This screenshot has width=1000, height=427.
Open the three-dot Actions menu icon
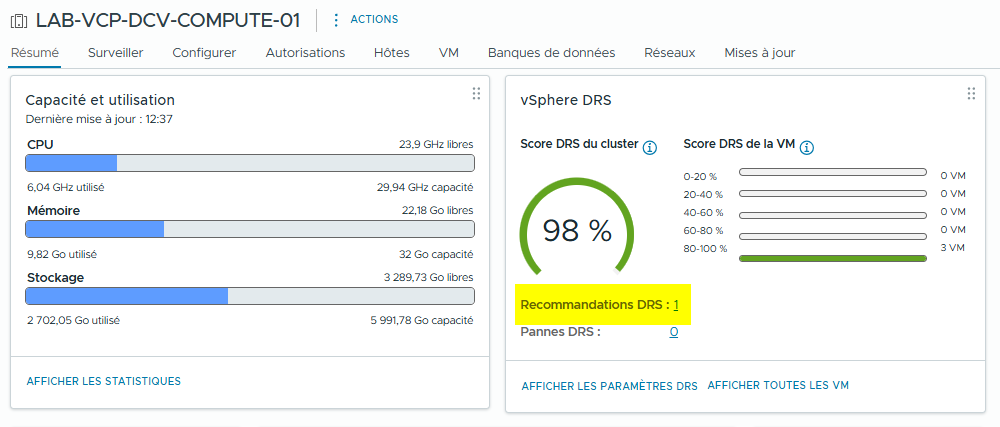click(336, 20)
